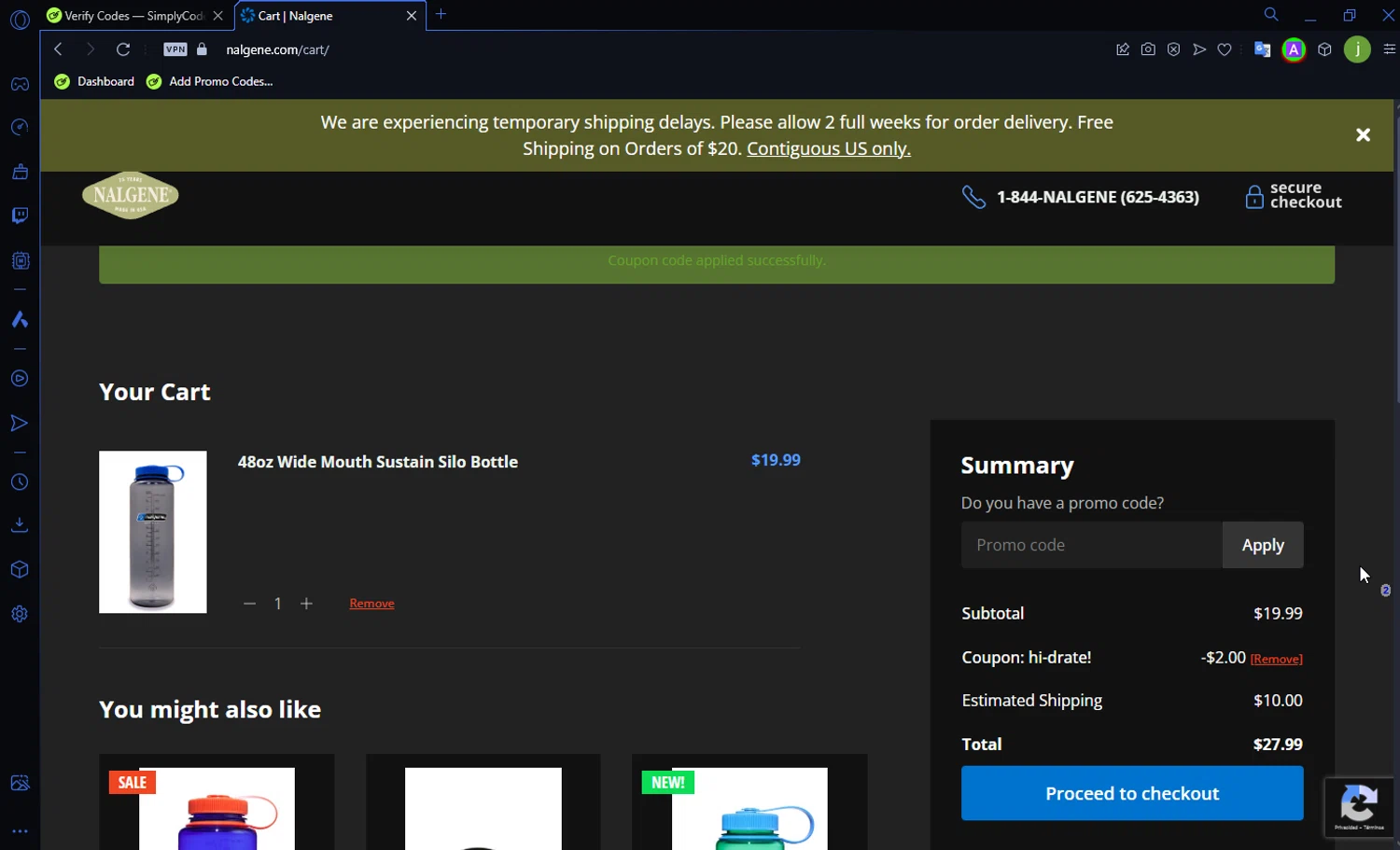Reload the Nalgene cart page
This screenshot has width=1400, height=850.
(x=123, y=49)
